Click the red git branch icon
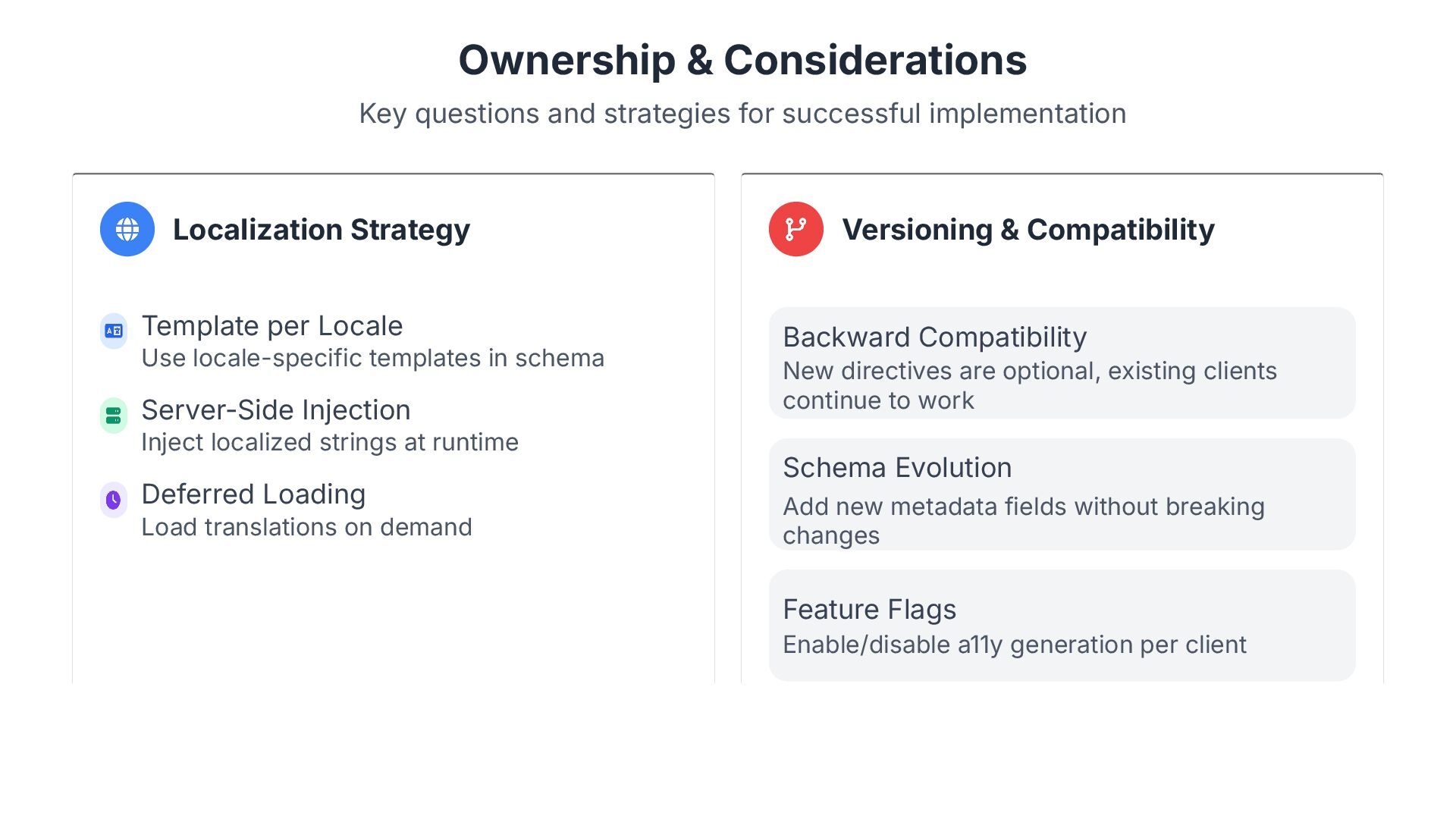 point(795,229)
